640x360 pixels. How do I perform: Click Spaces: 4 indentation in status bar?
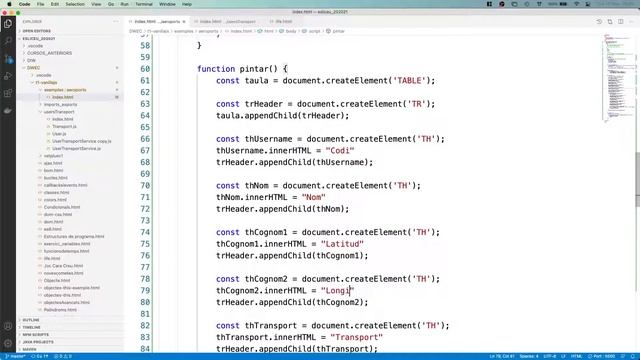point(529,356)
